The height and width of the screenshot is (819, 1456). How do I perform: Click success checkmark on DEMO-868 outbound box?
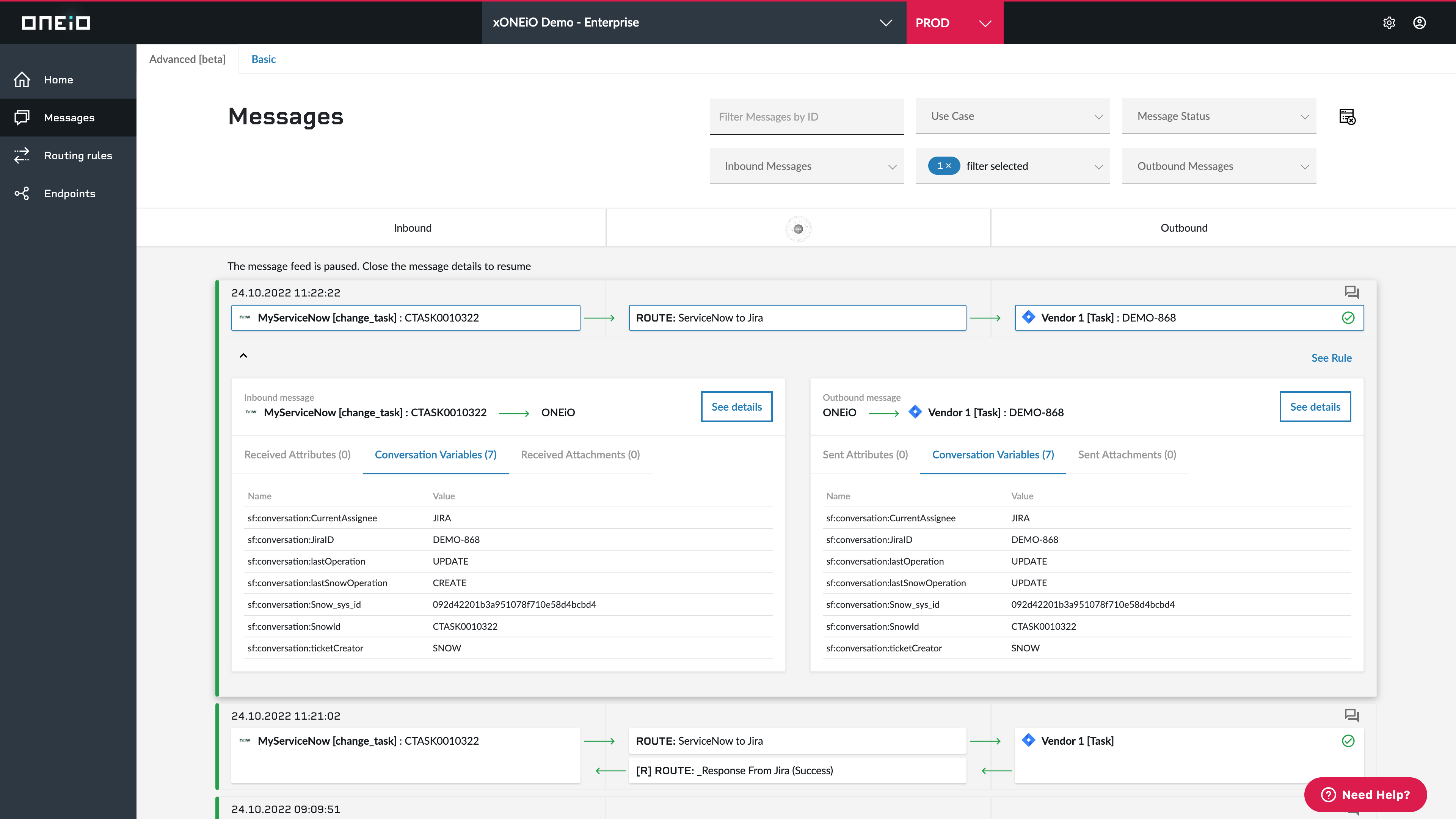[x=1348, y=318]
